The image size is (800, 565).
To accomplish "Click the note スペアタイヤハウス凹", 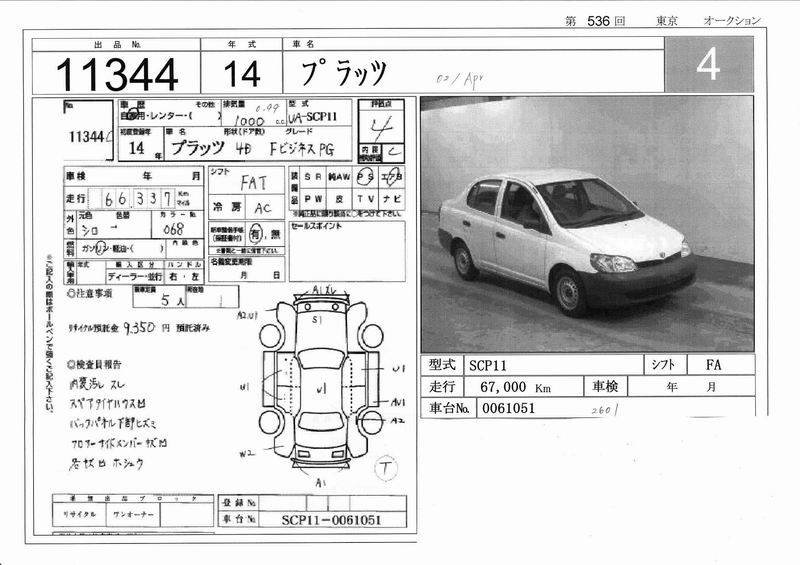I will [x=108, y=404].
